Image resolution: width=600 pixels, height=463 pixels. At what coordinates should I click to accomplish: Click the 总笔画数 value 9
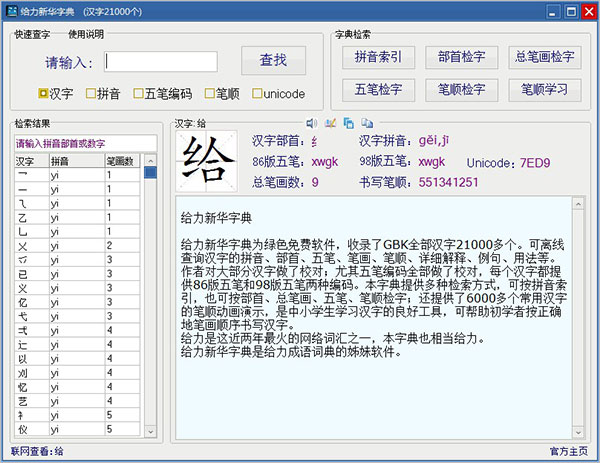point(315,182)
